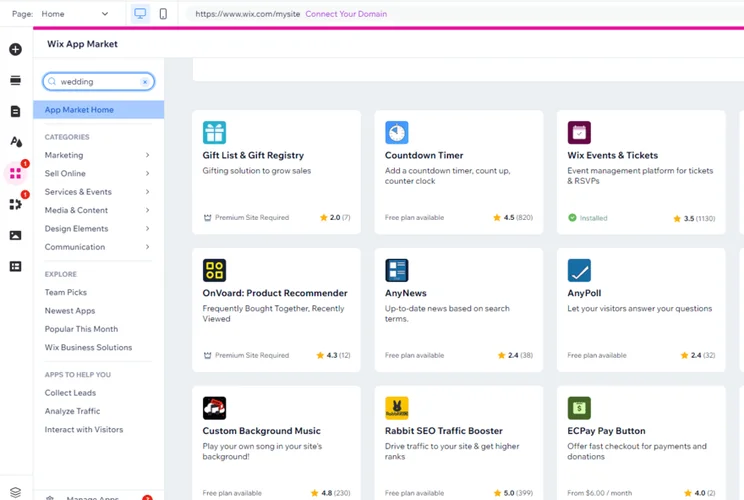
Task: Click Wix Events 3.5 rating
Action: 694,219
